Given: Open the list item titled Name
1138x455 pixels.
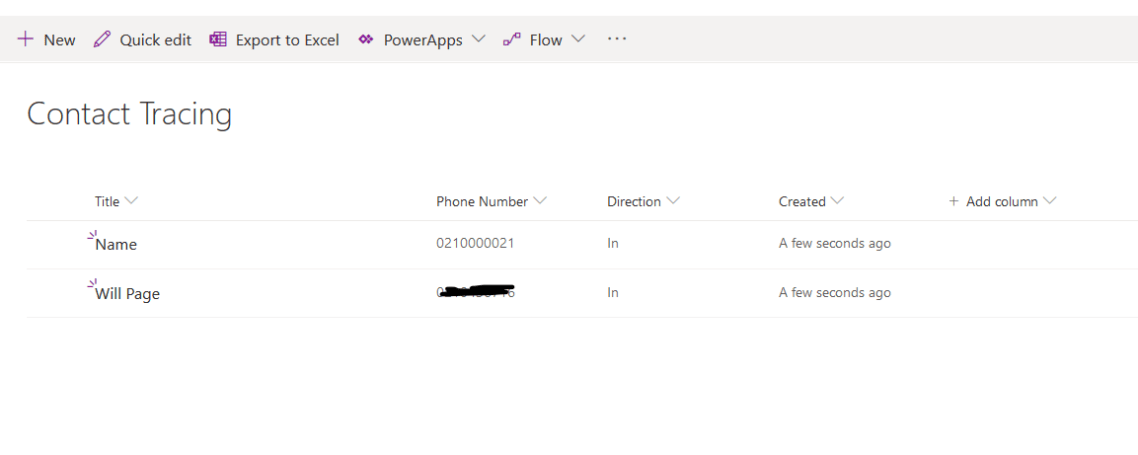Looking at the screenshot, I should tap(116, 245).
